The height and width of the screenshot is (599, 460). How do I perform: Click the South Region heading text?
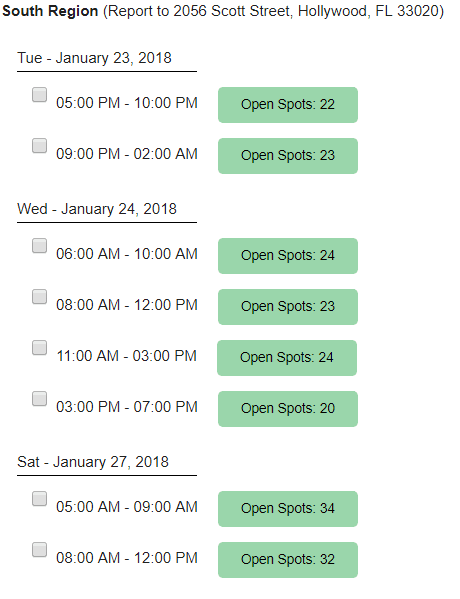[50, 11]
